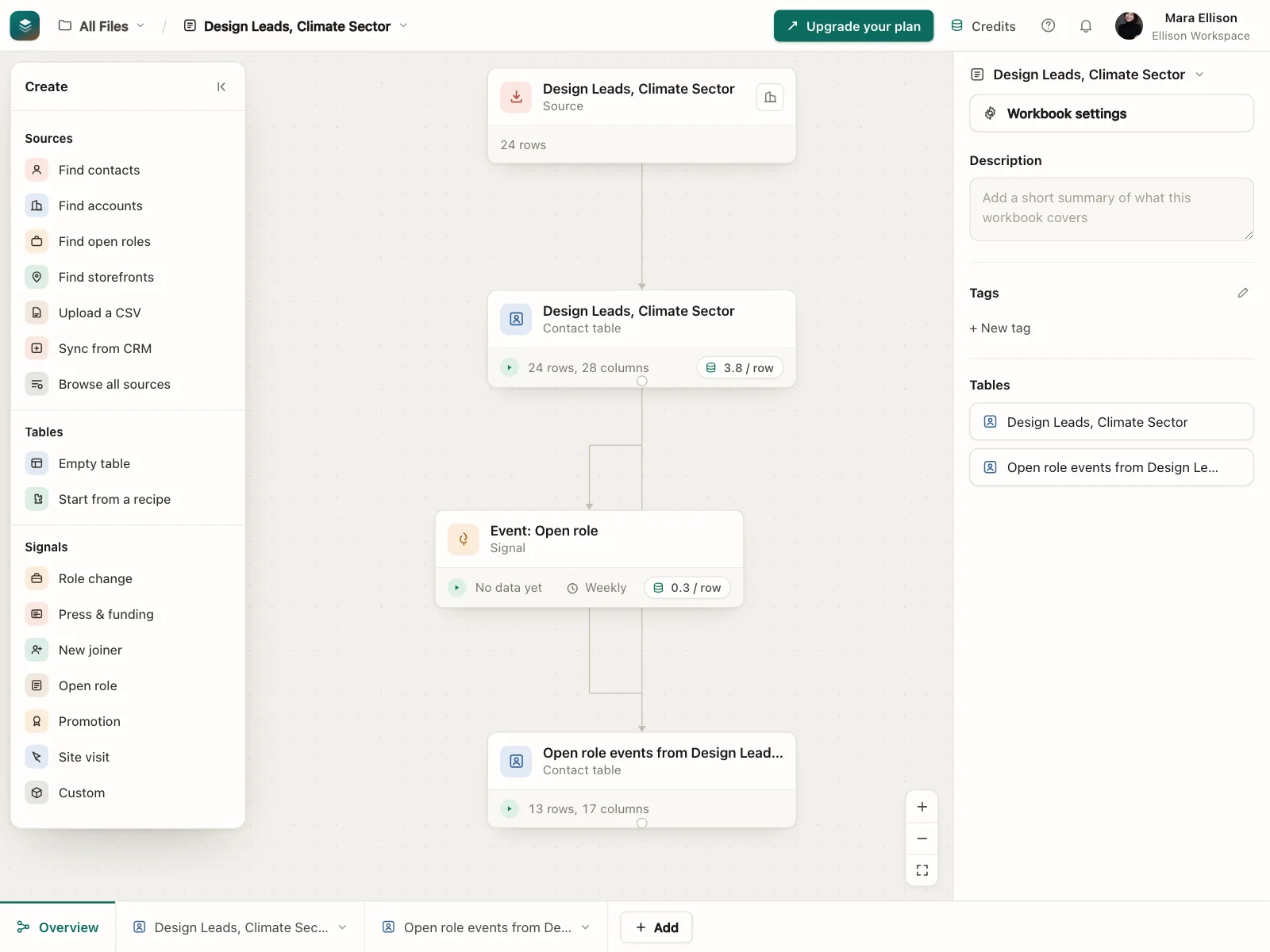Zoom out on the canvas
Screen dimensions: 1270x952
pyautogui.click(x=922, y=838)
